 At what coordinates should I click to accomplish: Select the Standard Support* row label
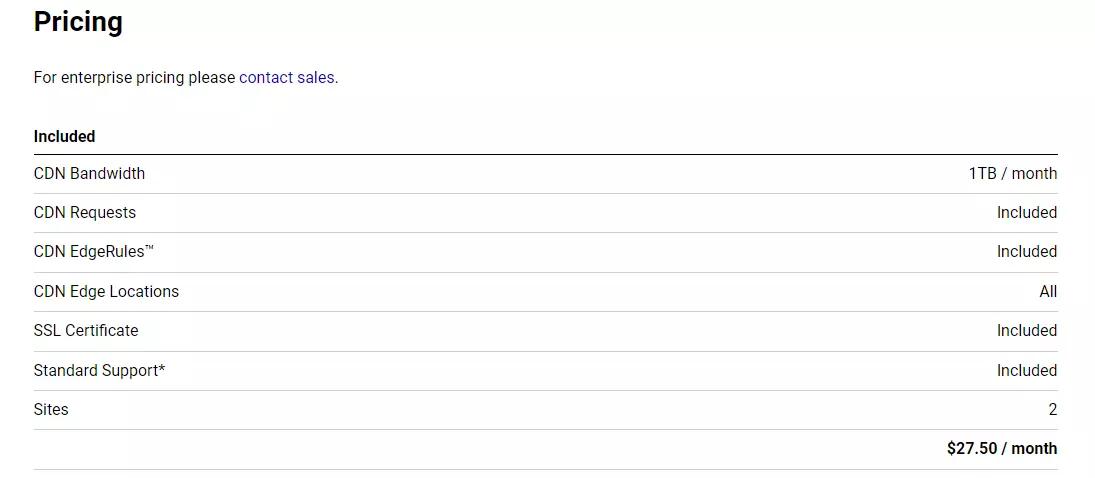tap(99, 370)
